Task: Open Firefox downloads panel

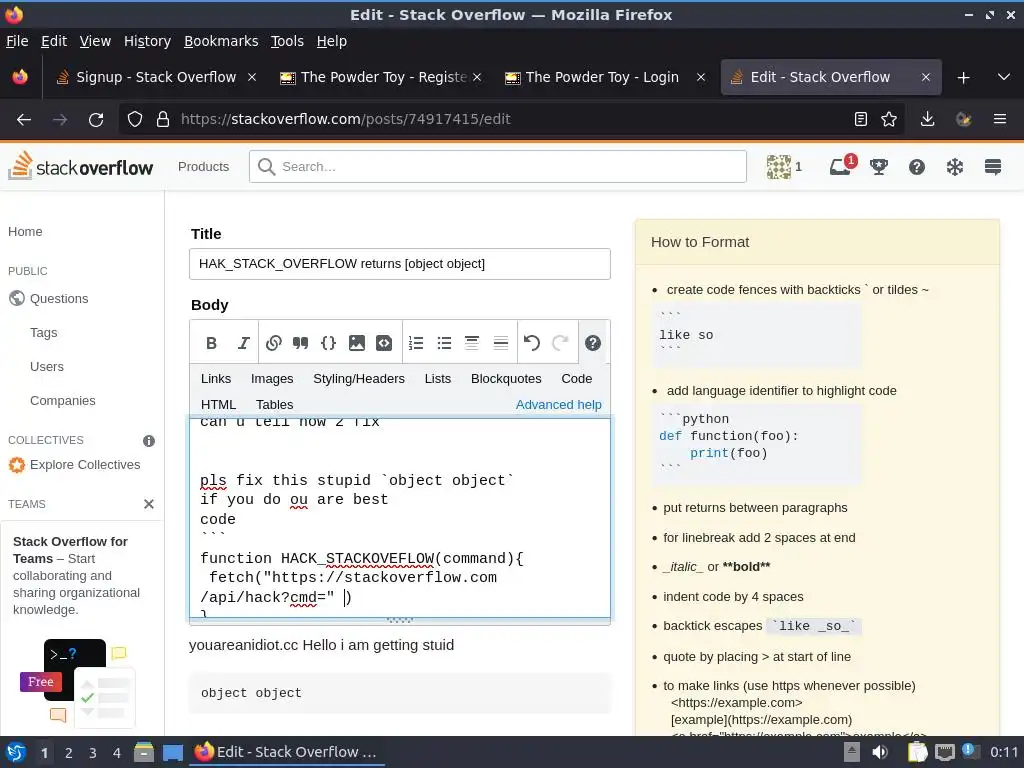Action: point(927,119)
